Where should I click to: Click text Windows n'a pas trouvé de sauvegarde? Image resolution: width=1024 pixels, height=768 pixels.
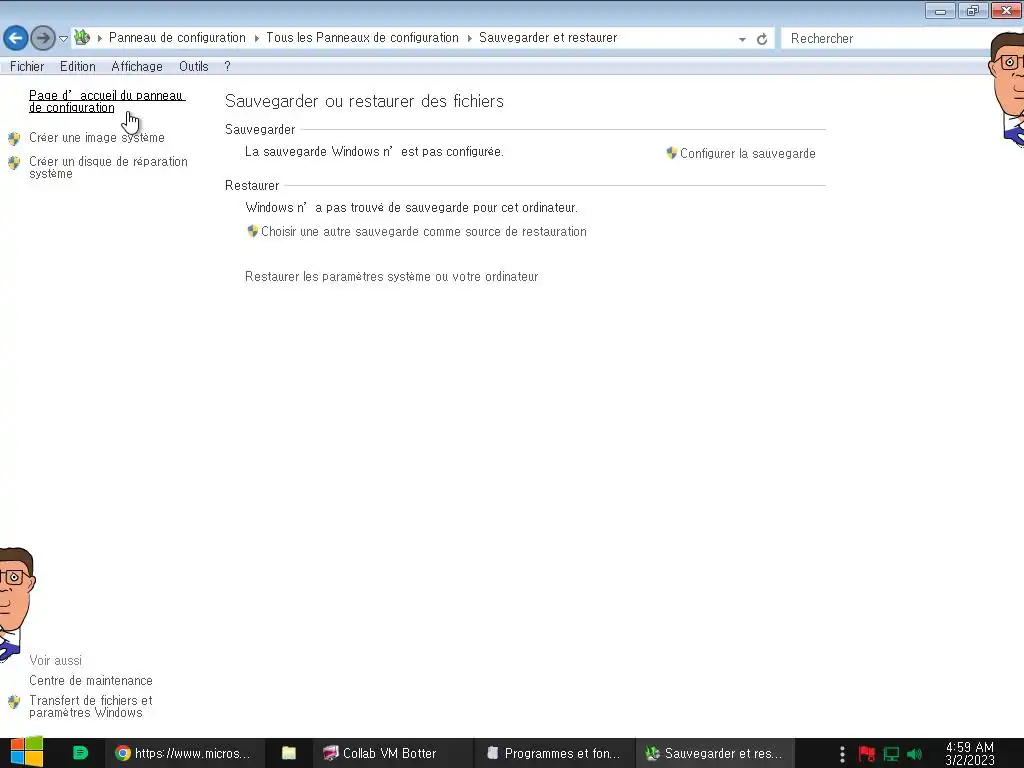[x=411, y=208]
